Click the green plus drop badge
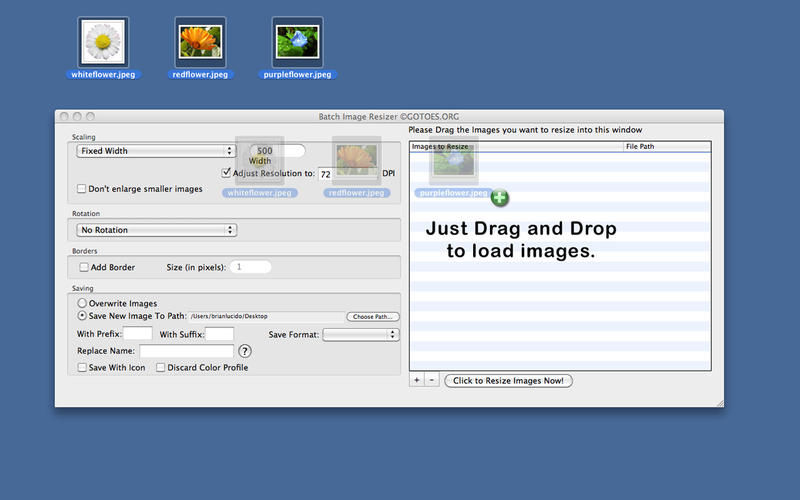800x500 pixels. coord(499,198)
